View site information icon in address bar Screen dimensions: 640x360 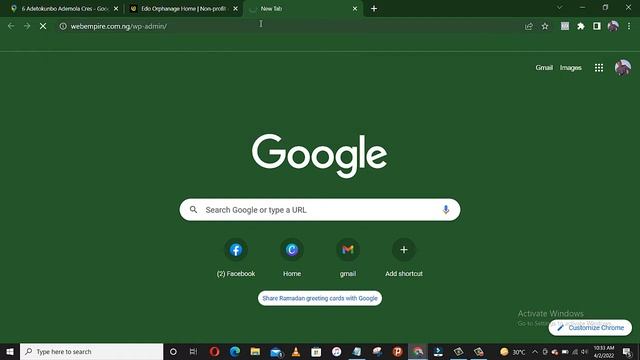[63, 26]
